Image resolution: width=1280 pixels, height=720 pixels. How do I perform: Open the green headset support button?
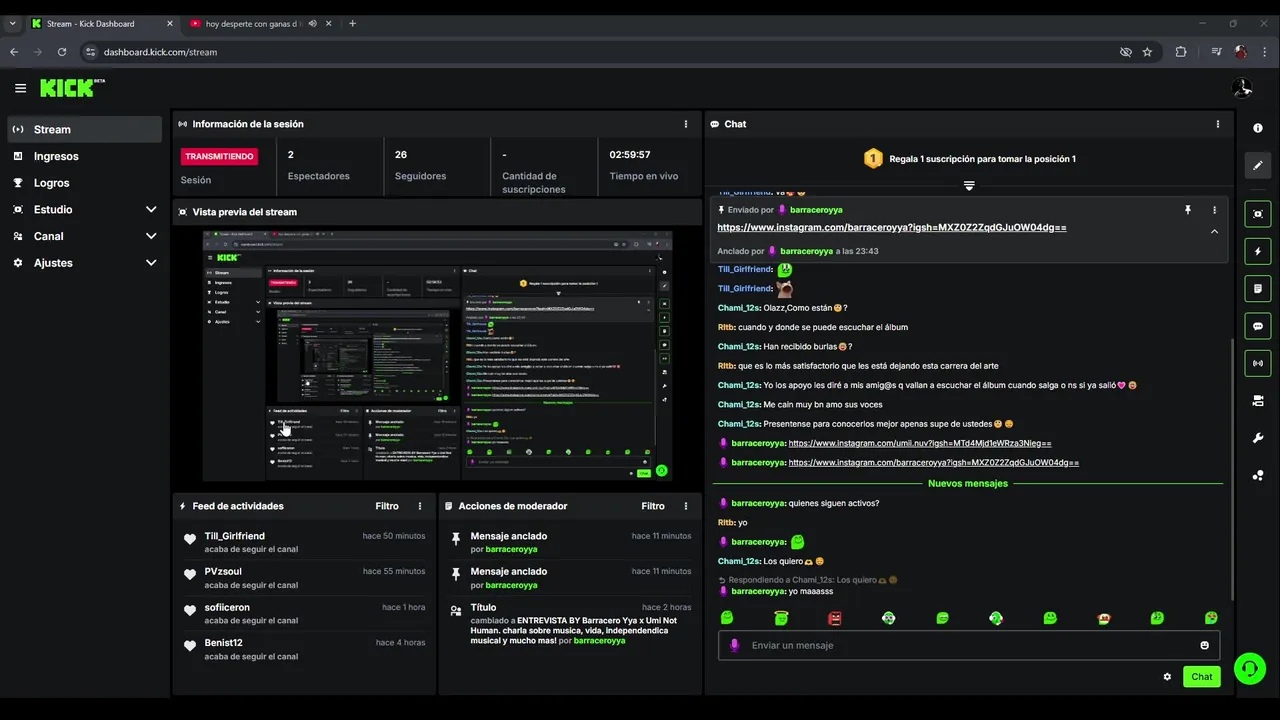(x=1249, y=669)
